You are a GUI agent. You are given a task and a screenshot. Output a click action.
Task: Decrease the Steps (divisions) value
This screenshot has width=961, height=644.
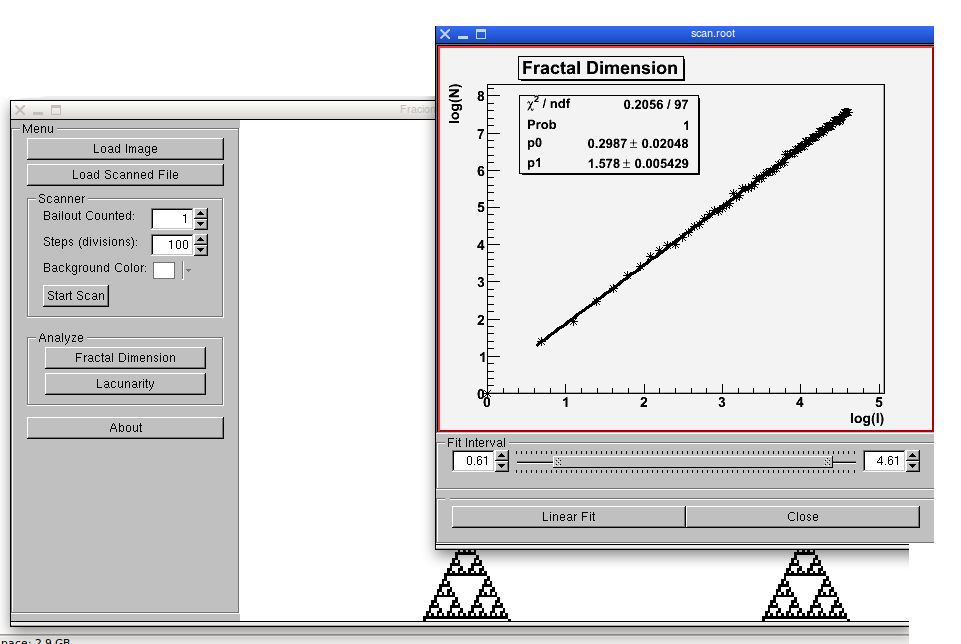point(201,249)
